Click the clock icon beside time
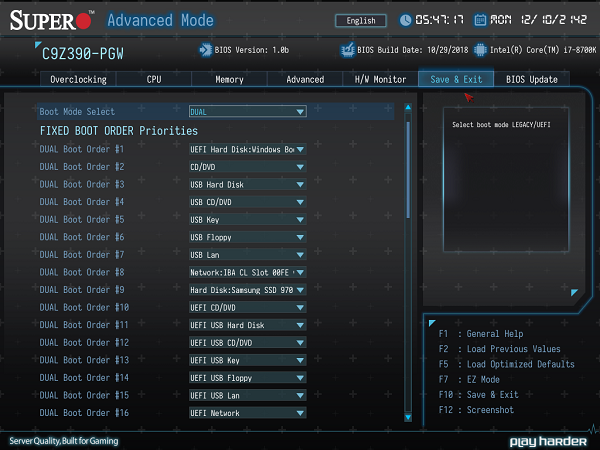Image resolution: width=600 pixels, height=450 pixels. pos(405,20)
